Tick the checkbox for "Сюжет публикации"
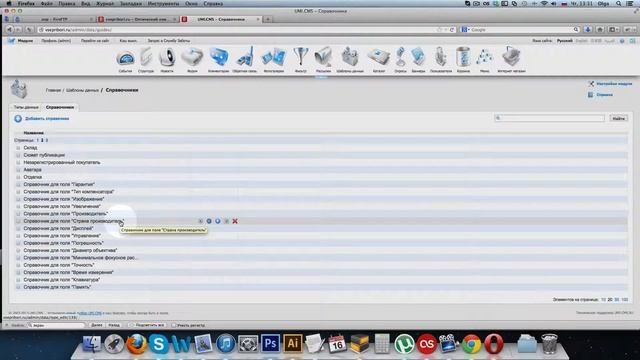The height and width of the screenshot is (360, 640). [x=18, y=155]
